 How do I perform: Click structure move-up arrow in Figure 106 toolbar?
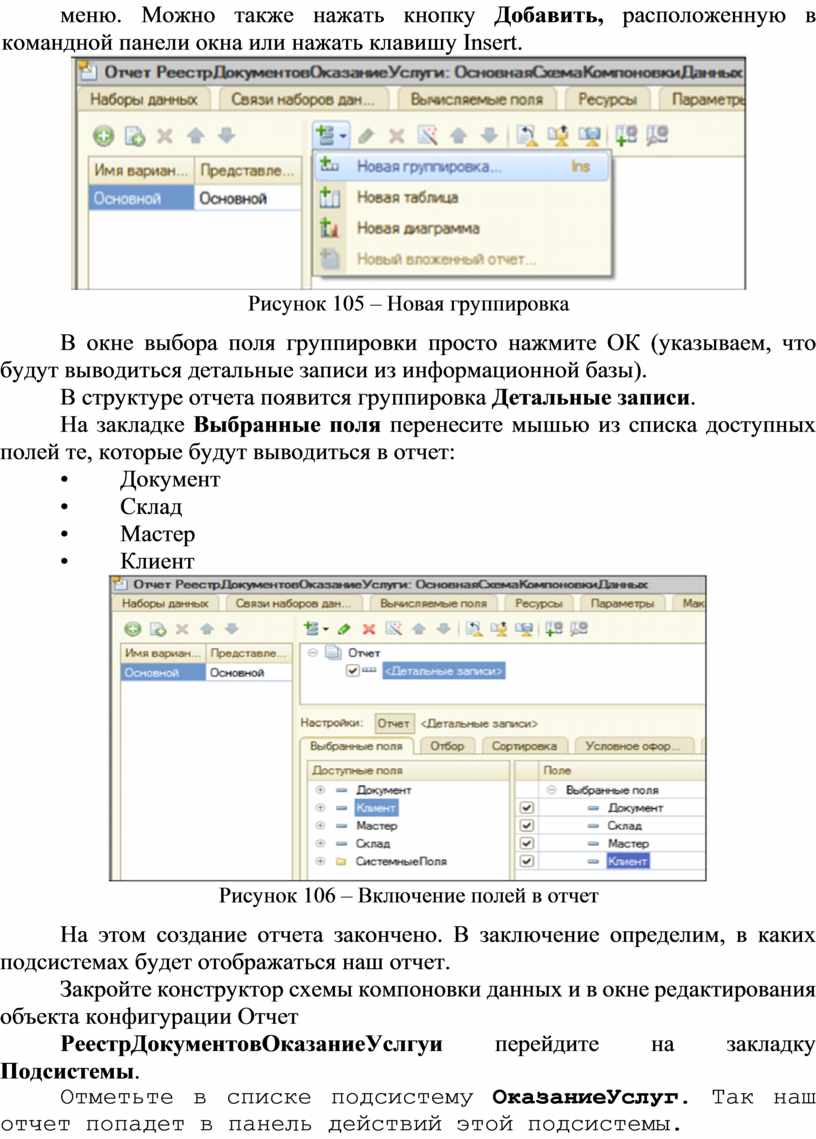pos(419,628)
